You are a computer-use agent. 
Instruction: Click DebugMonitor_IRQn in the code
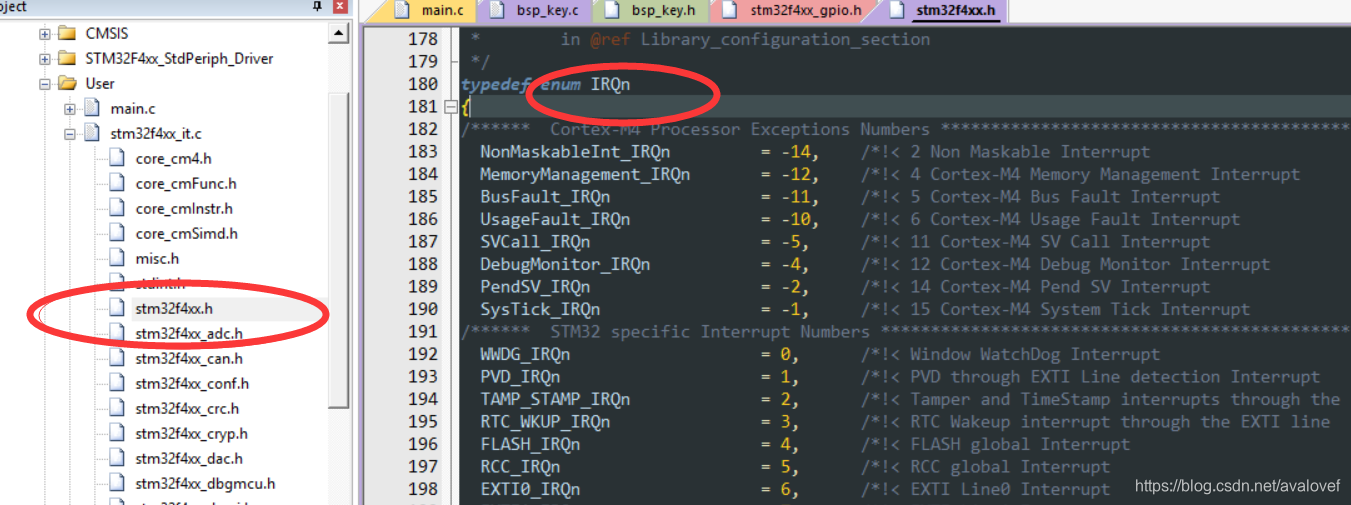tap(565, 264)
